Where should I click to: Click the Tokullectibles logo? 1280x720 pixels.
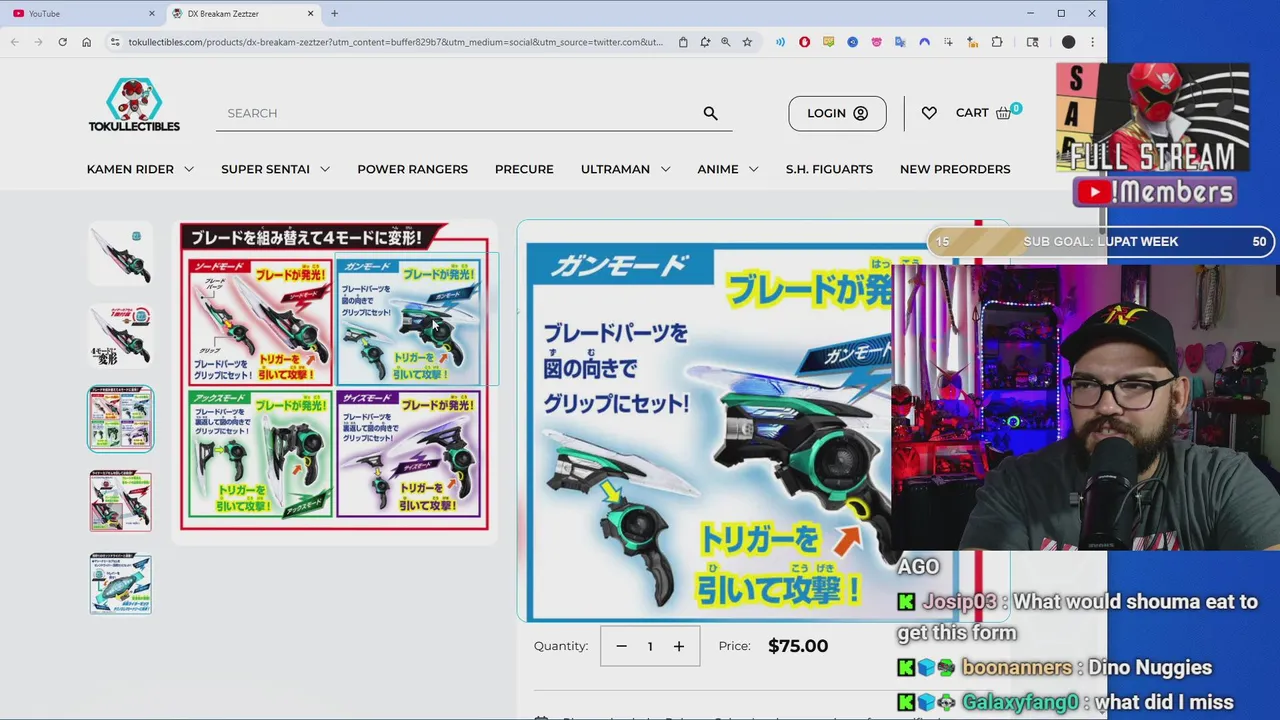click(134, 104)
